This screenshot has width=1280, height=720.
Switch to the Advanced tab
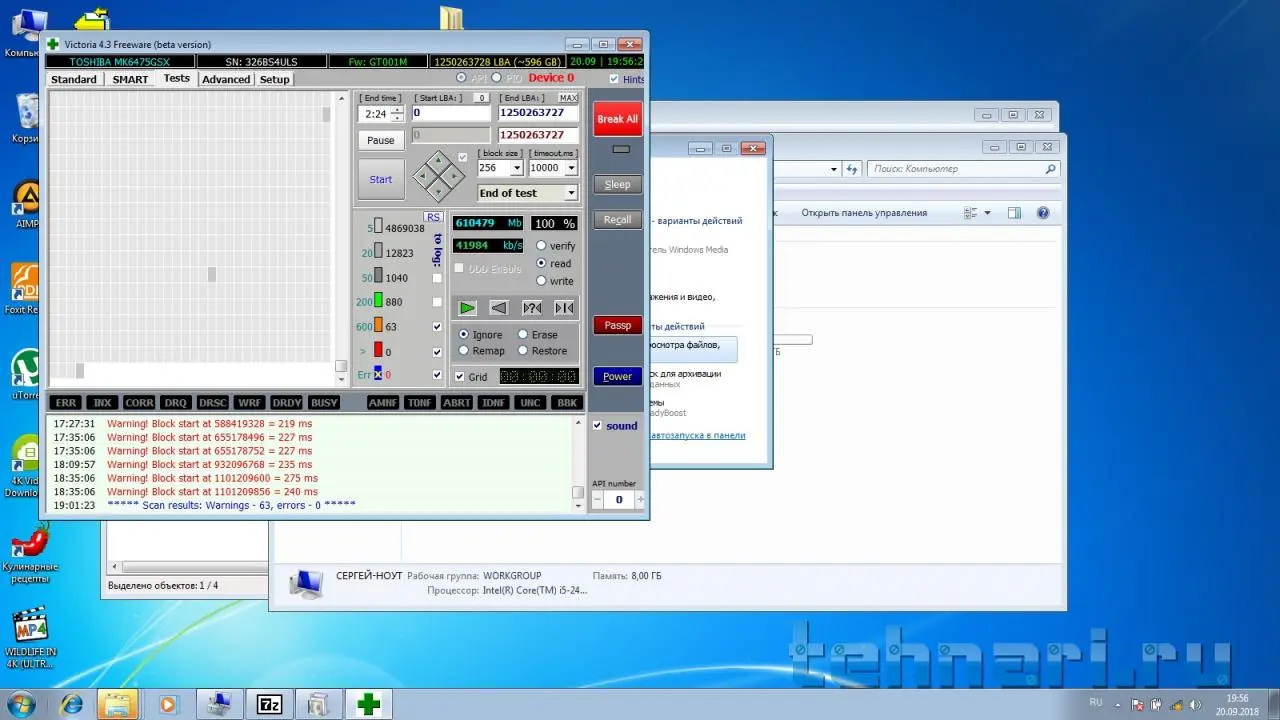pyautogui.click(x=226, y=79)
